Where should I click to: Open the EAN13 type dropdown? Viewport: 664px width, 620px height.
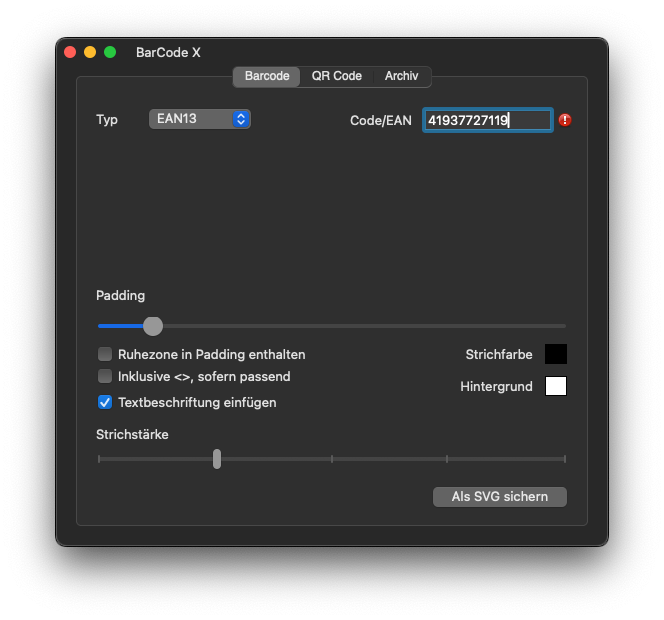coord(199,119)
